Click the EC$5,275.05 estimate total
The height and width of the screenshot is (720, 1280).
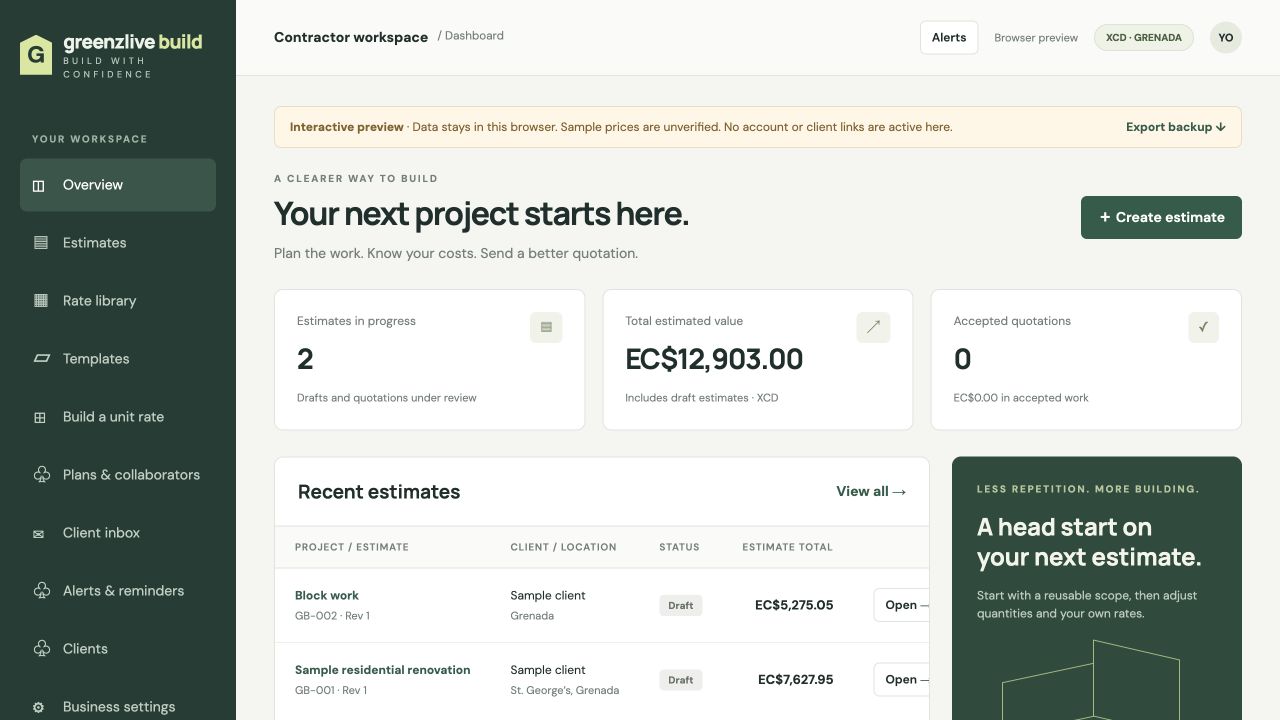pos(794,605)
